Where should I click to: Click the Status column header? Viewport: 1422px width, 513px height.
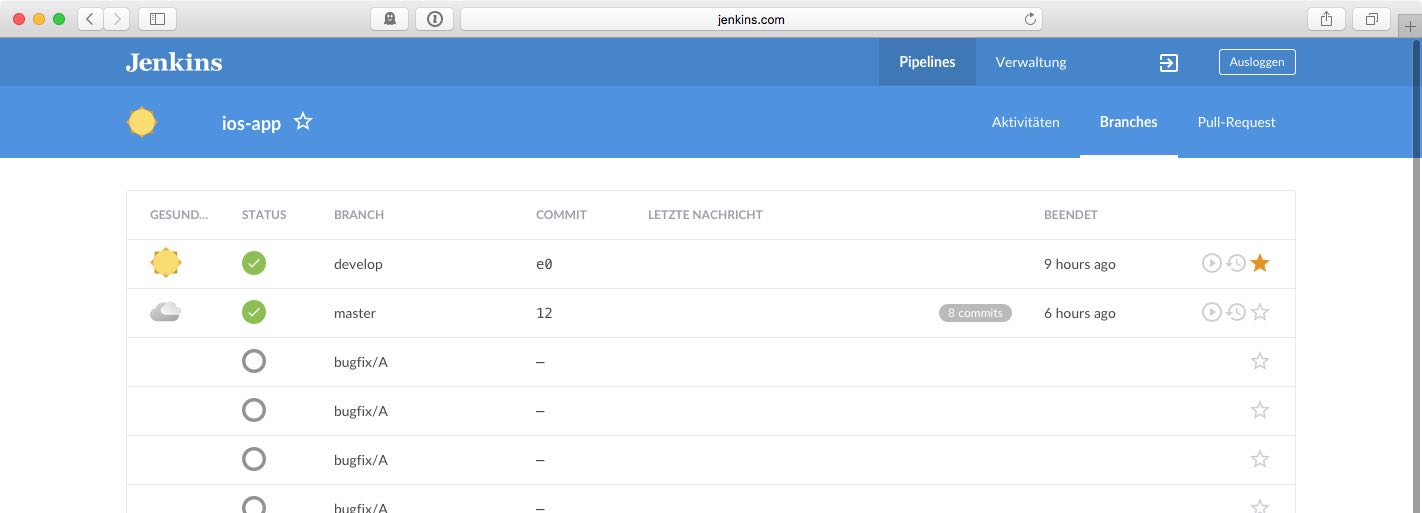click(x=264, y=215)
